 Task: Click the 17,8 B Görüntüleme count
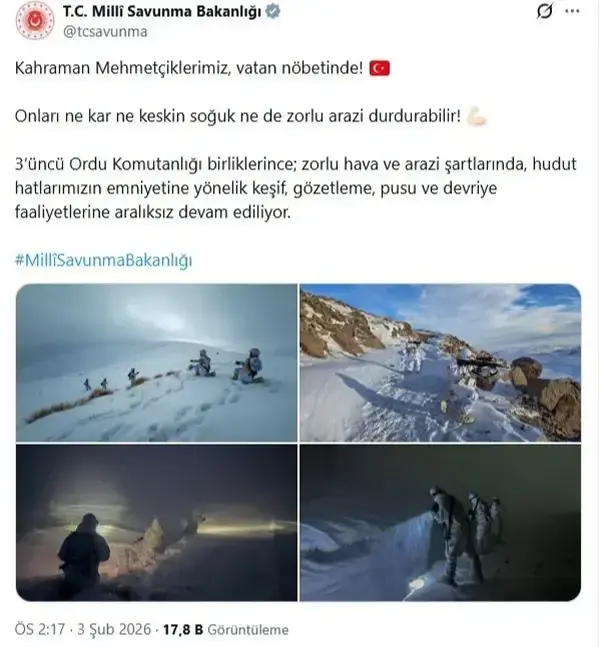(x=226, y=630)
